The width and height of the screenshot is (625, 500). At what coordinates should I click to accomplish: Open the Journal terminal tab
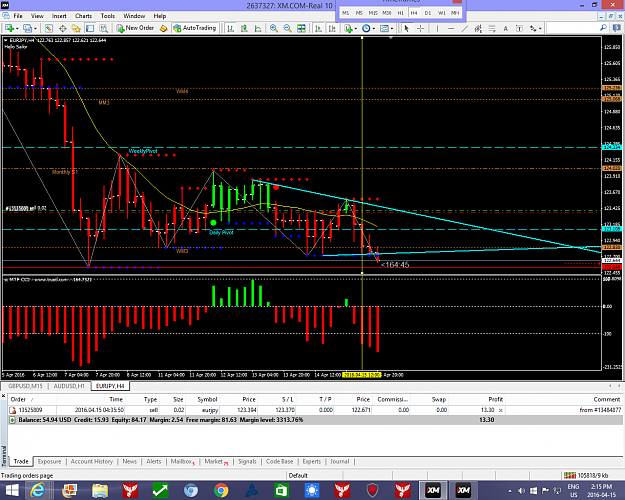pos(339,461)
